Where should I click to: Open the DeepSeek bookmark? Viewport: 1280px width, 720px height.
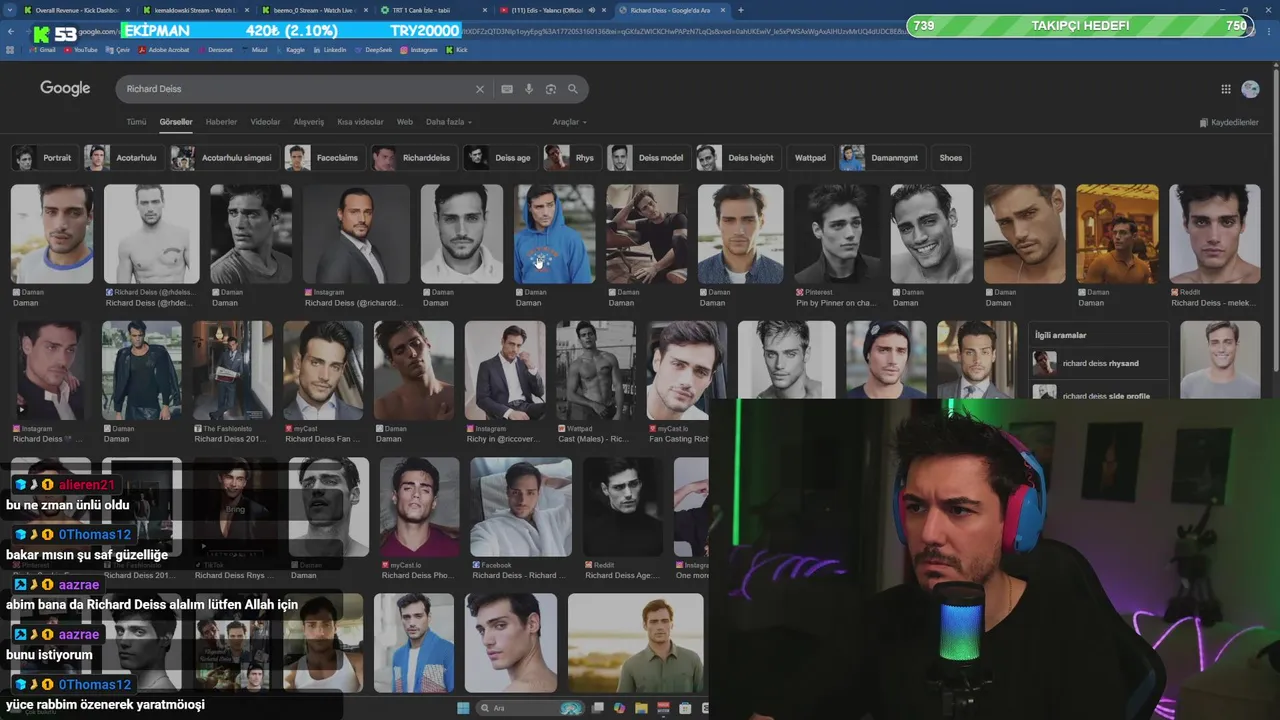[x=374, y=49]
